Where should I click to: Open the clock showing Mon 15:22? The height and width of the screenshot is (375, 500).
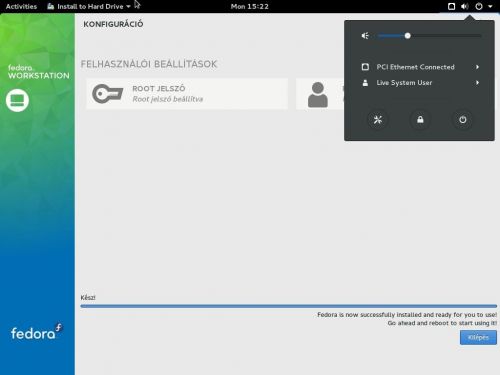tap(250, 6)
